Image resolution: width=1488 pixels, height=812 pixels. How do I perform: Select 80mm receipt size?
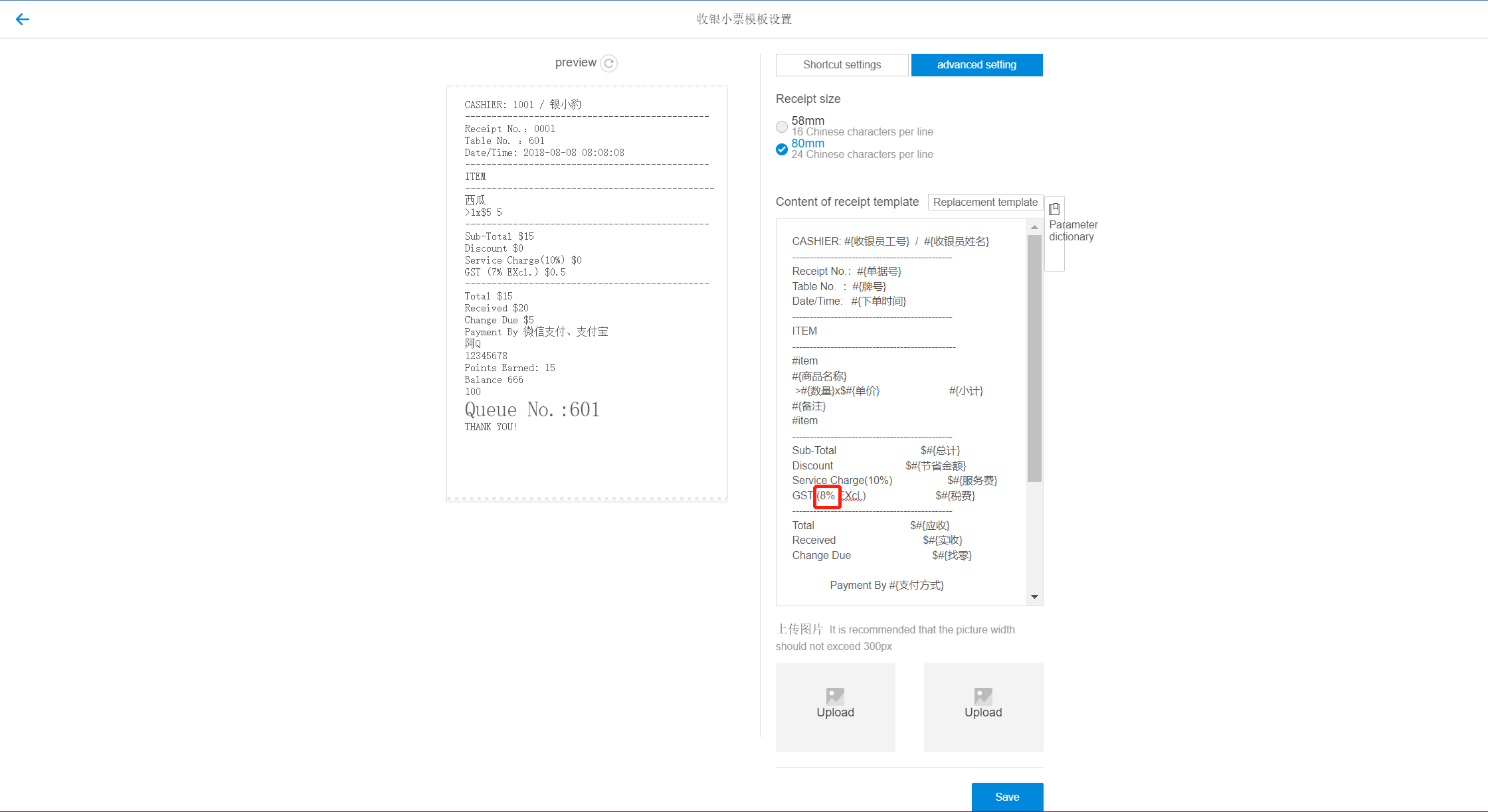[782, 149]
